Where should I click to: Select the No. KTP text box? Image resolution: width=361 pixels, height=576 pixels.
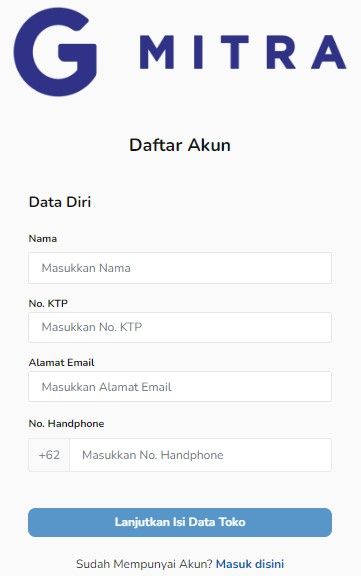(180, 327)
